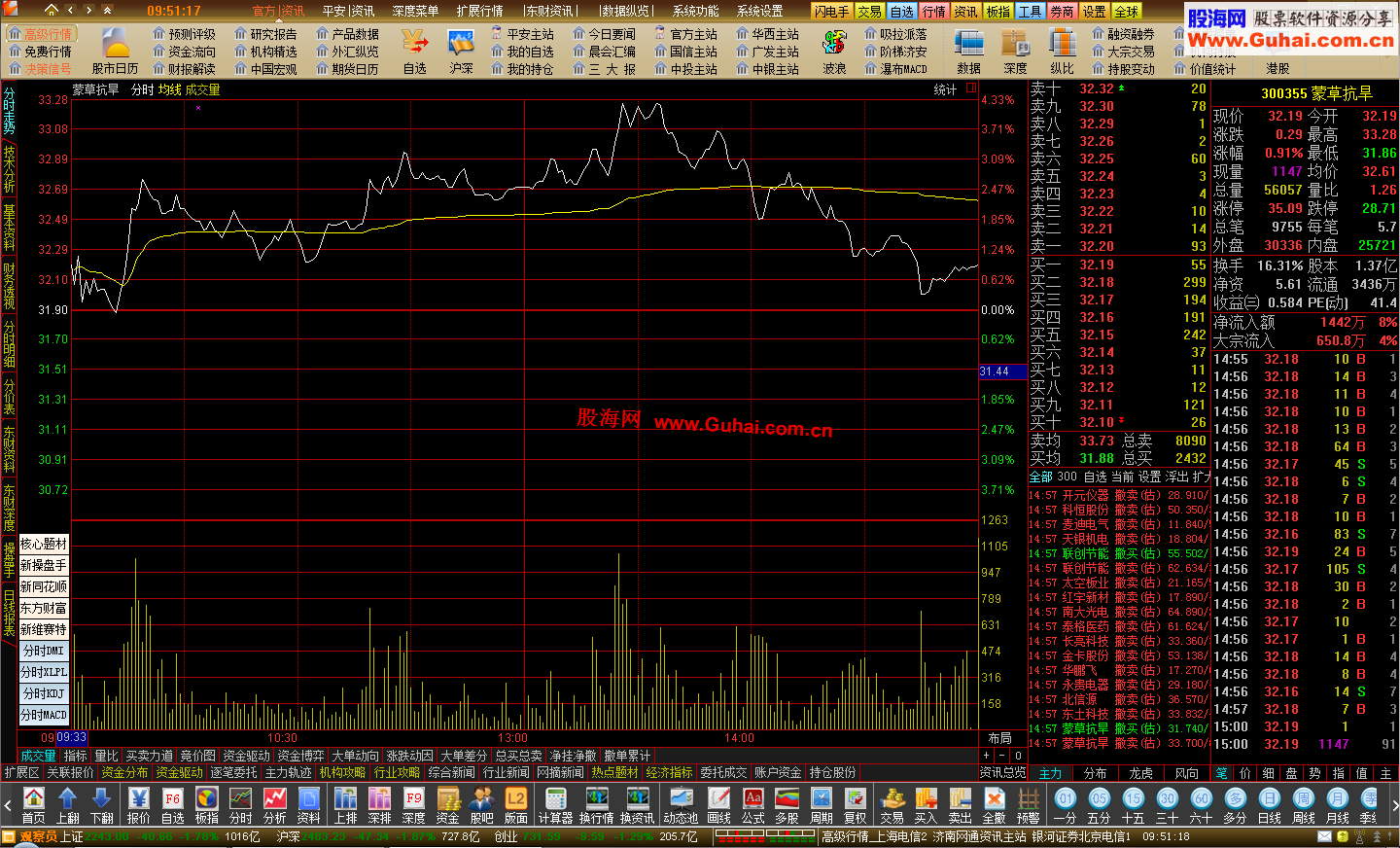Image resolution: width=1400 pixels, height=848 pixels.
Task: Open the 波浪 wave indicator icon
Action: 834,52
